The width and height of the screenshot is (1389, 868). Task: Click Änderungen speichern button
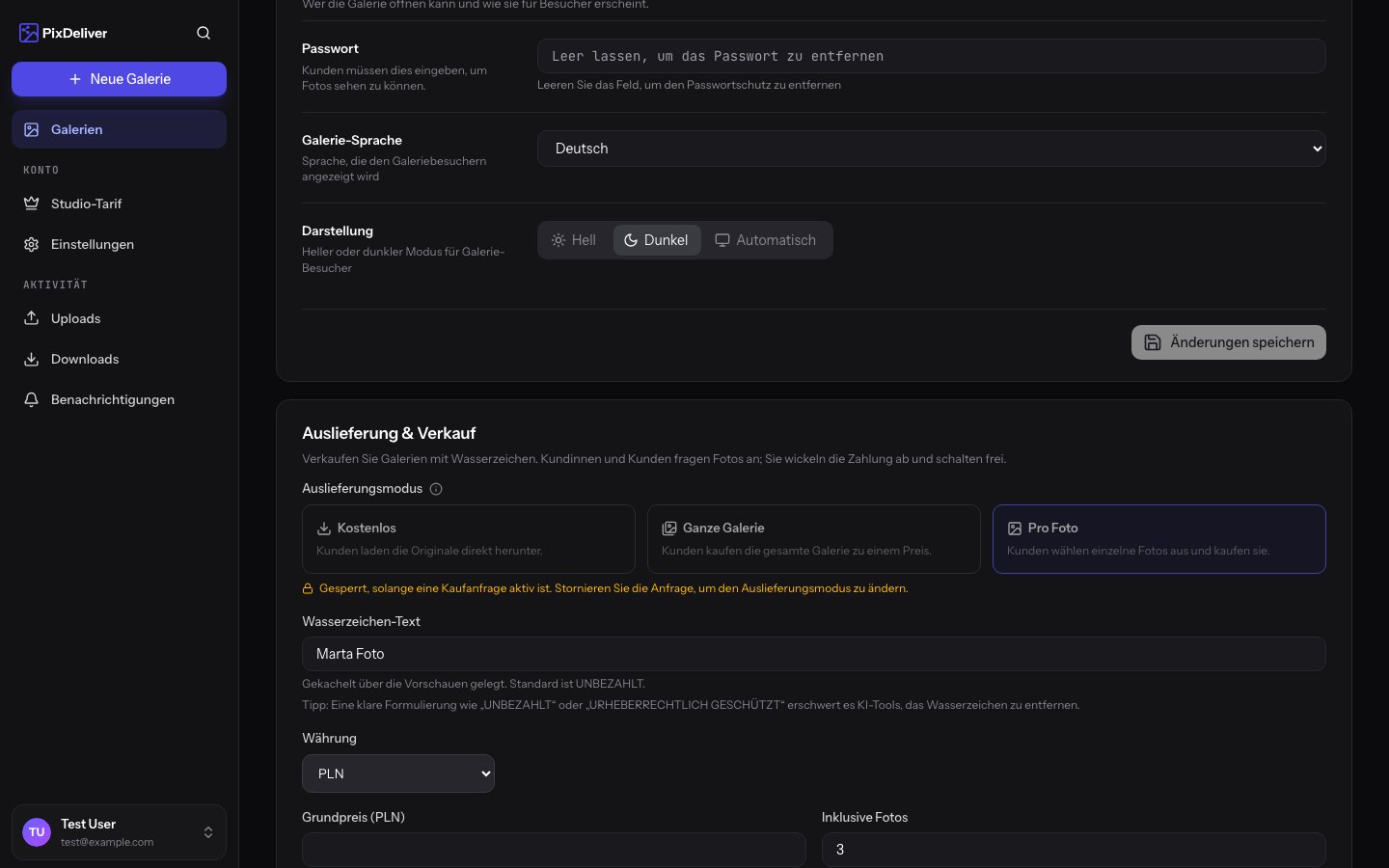pyautogui.click(x=1229, y=342)
